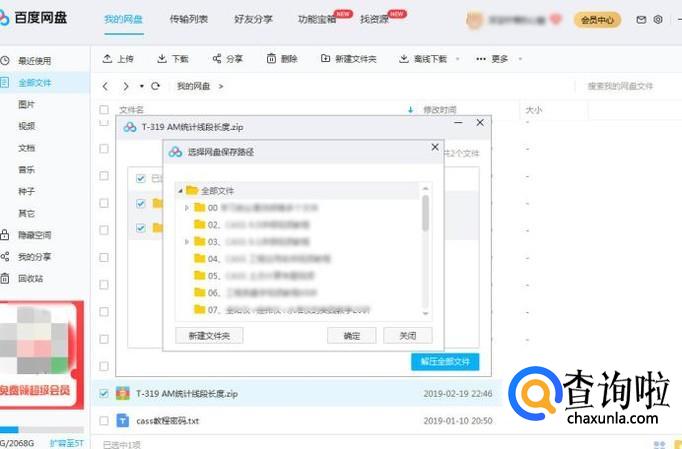Click the 全部文件 root folder icon
The image size is (682, 449).
pyautogui.click(x=192, y=190)
